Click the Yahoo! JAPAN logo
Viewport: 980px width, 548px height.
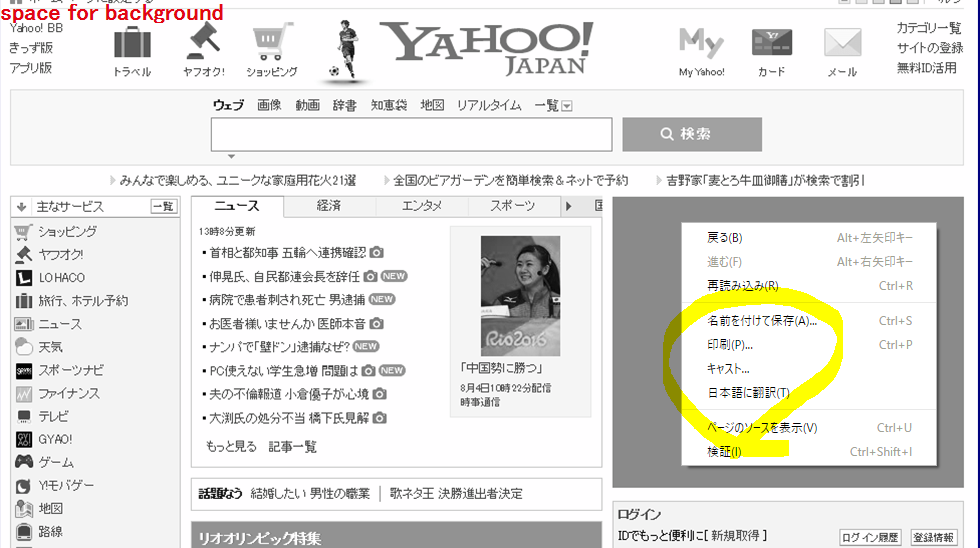pyautogui.click(x=486, y=49)
